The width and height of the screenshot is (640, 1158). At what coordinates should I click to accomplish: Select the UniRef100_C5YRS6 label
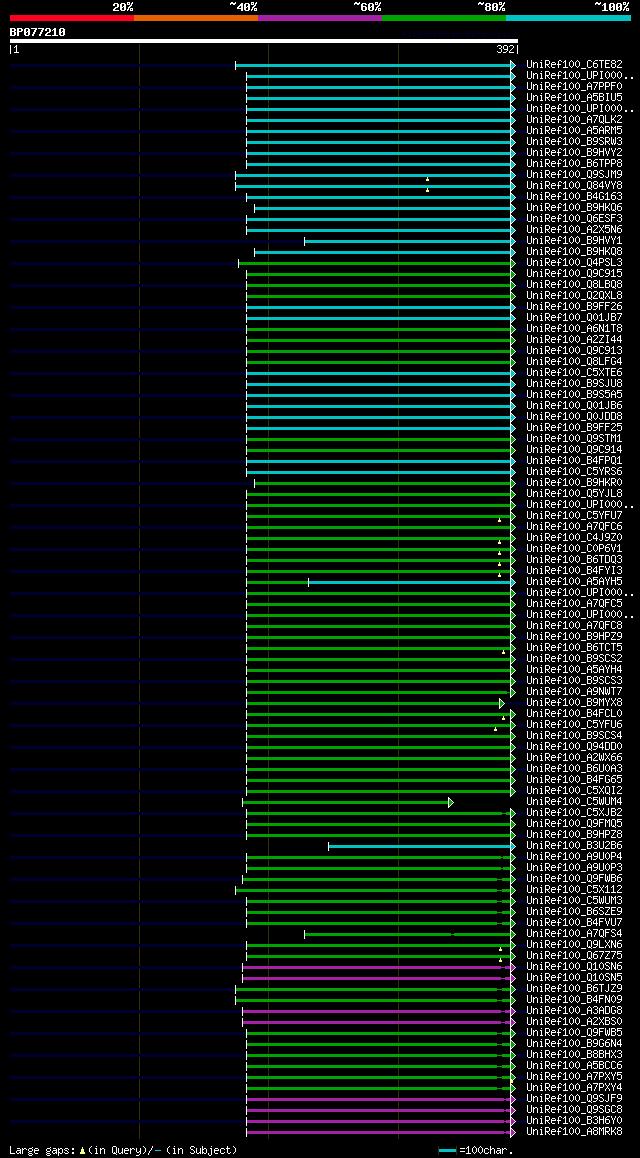click(574, 472)
